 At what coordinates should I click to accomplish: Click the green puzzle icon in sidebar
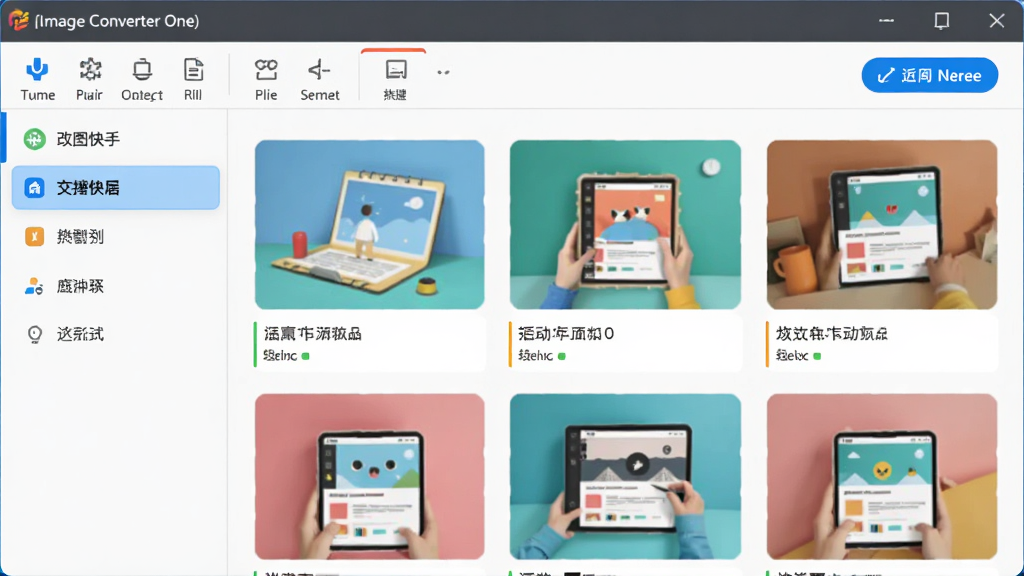(35, 139)
